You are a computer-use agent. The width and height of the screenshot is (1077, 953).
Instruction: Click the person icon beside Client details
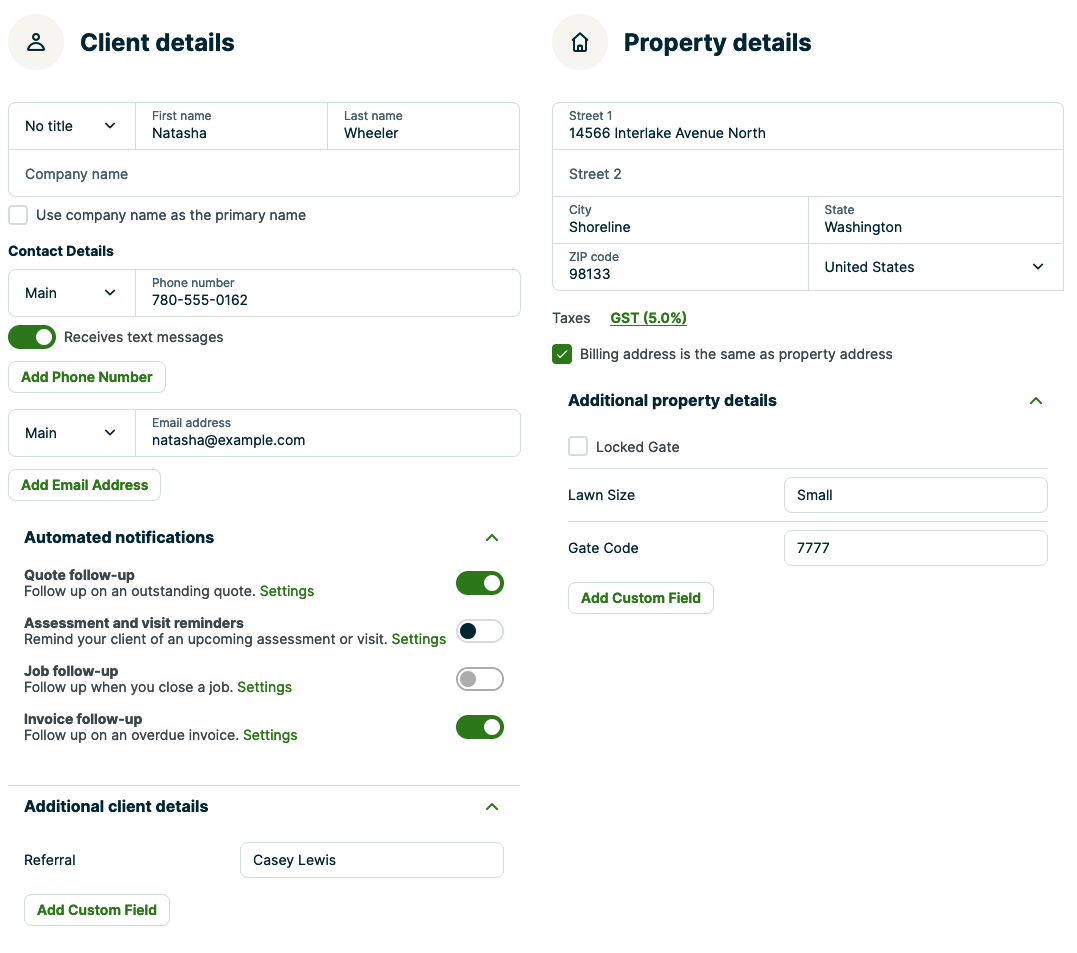tap(36, 42)
